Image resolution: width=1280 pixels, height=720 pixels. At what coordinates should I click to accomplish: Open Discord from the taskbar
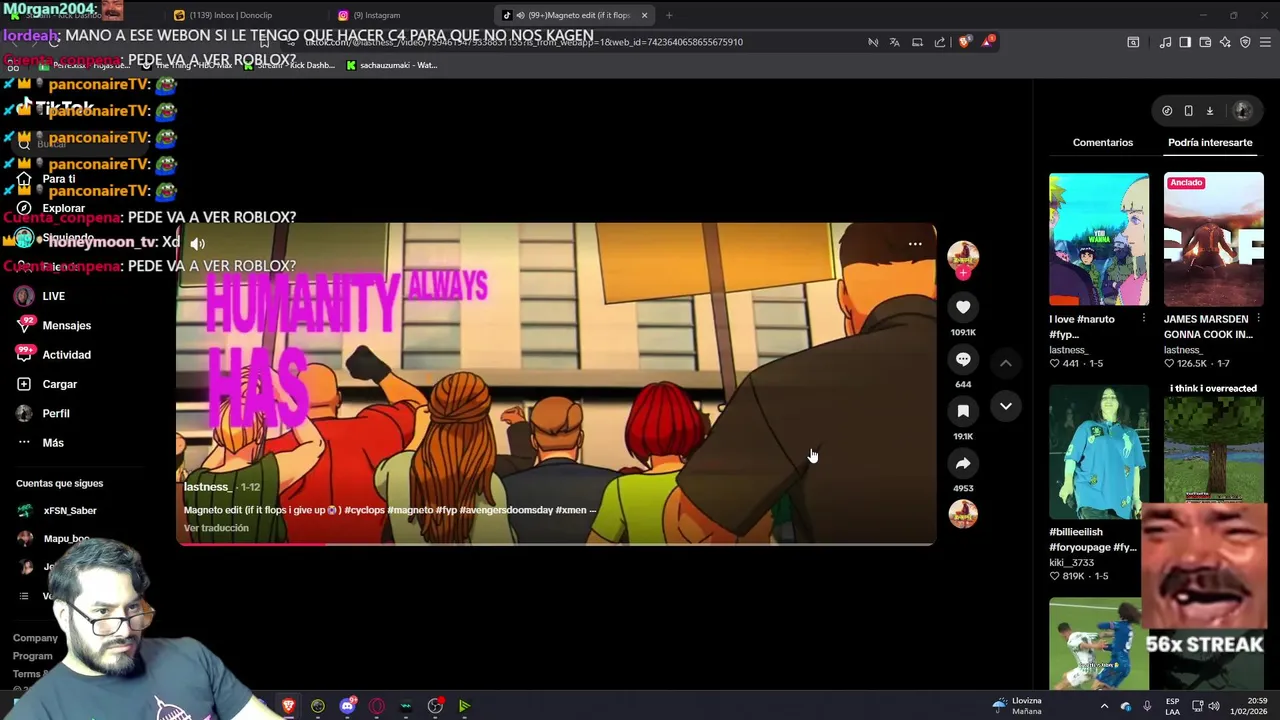pos(347,706)
